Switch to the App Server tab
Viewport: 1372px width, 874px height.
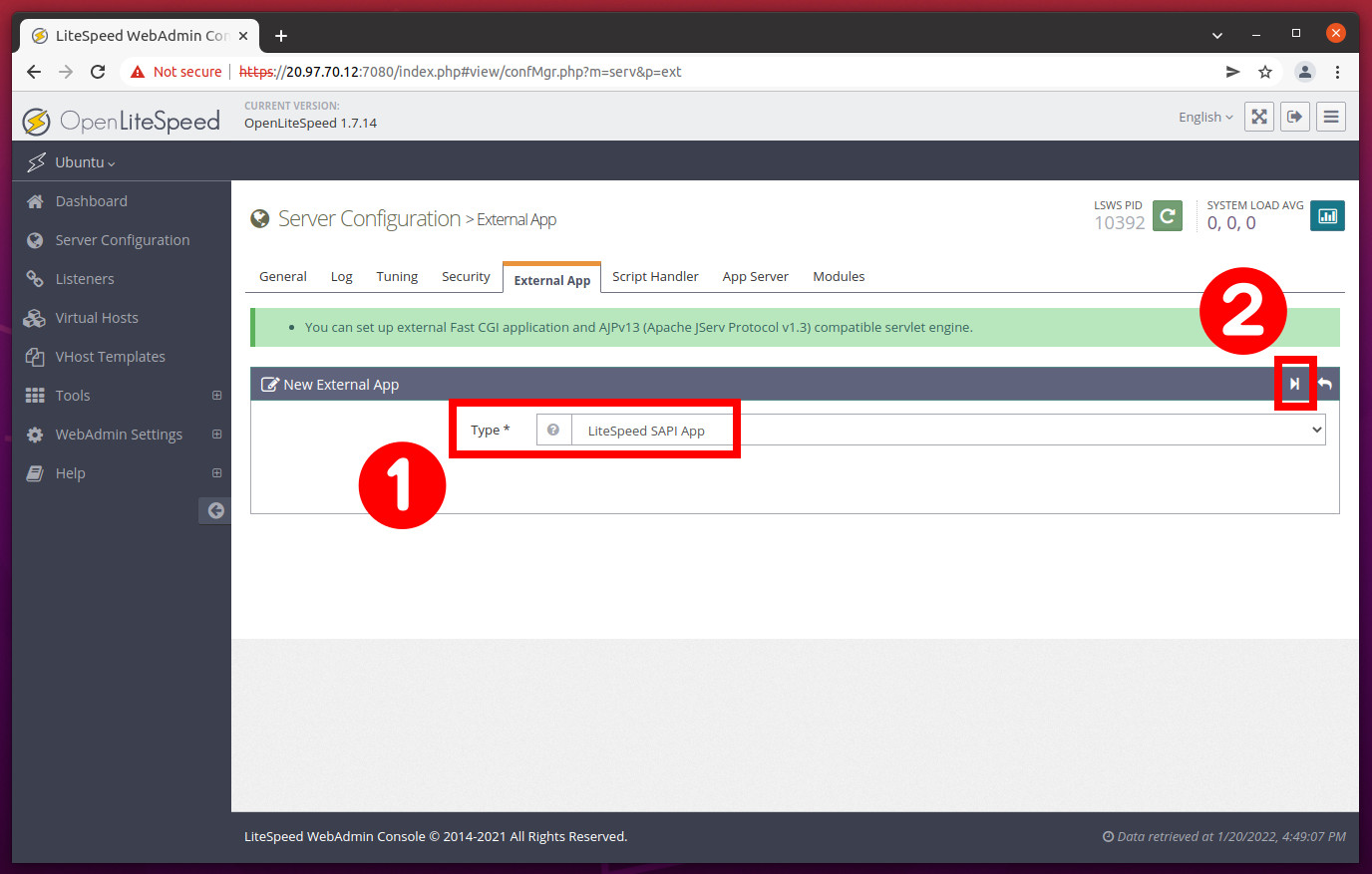tap(755, 277)
